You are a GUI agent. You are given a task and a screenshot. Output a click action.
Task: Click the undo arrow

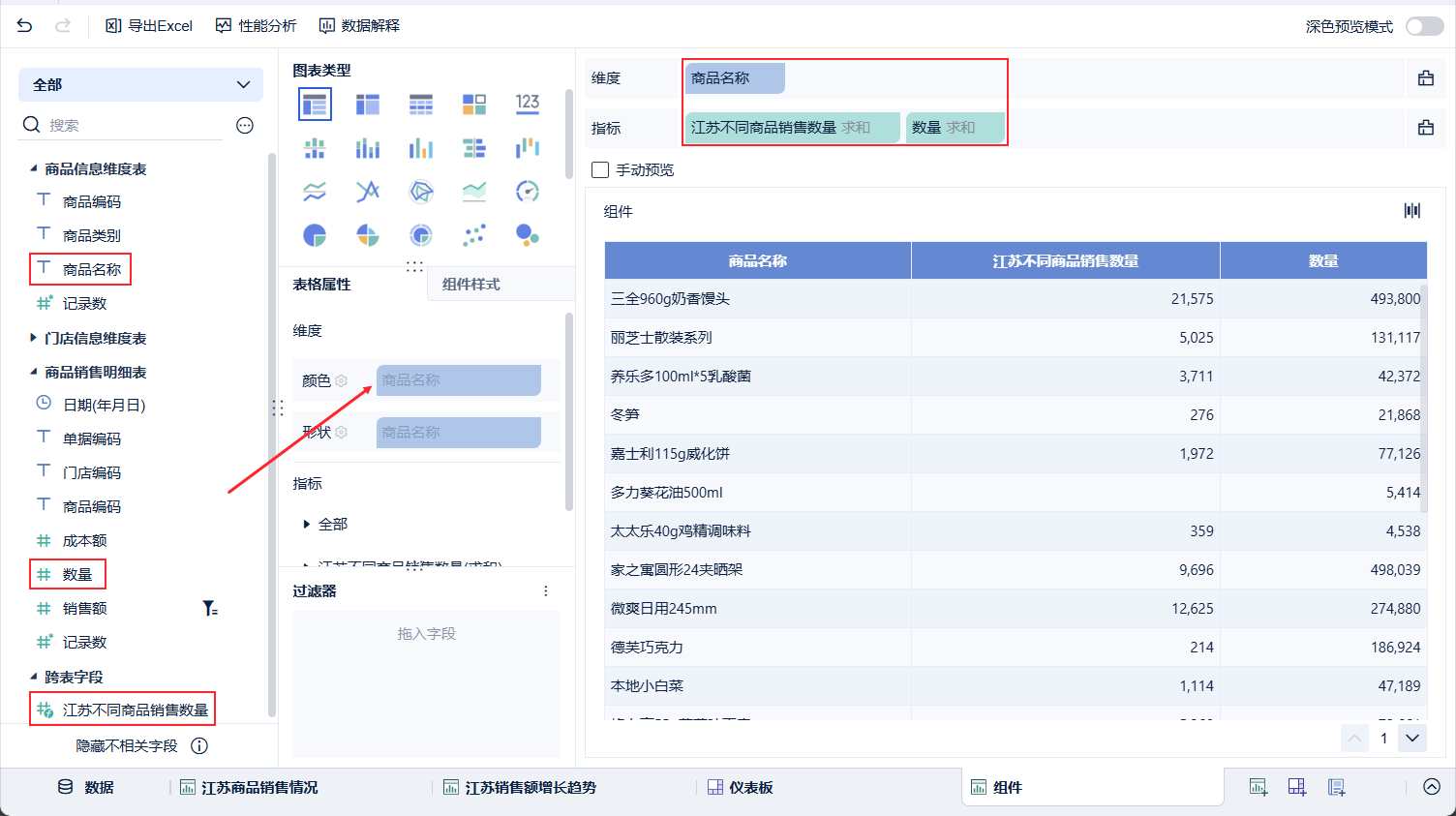25,26
